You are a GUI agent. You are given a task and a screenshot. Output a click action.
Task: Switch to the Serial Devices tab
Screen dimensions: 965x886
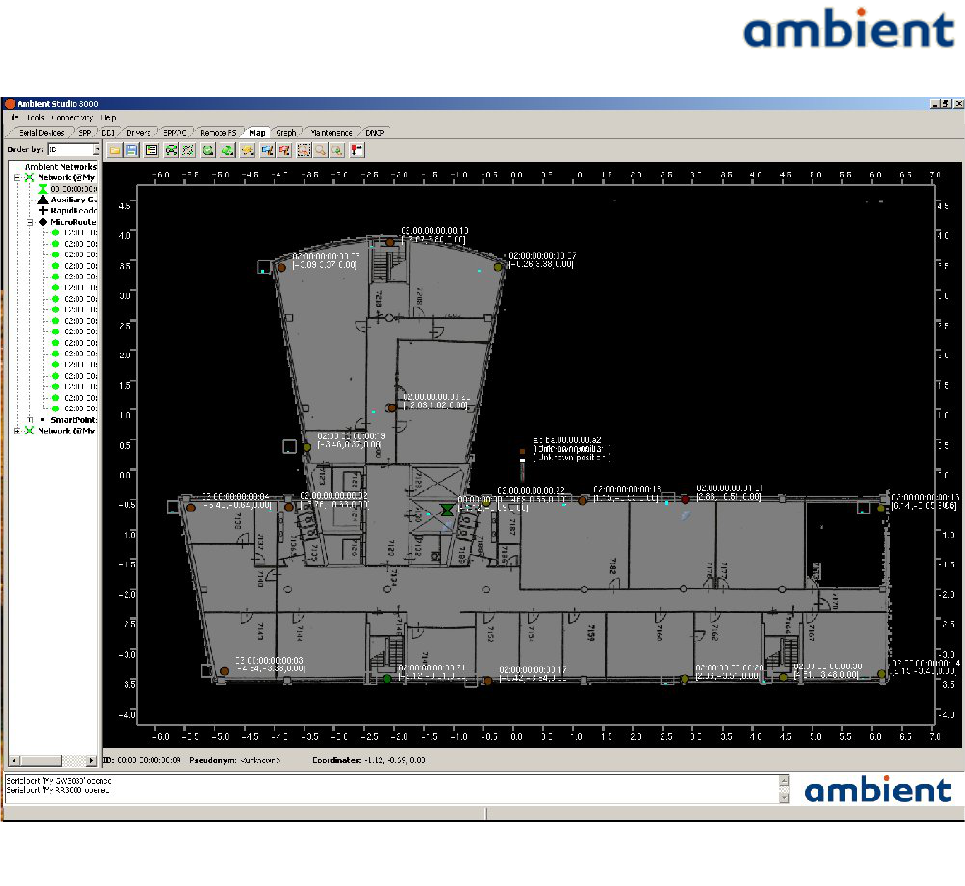[x=41, y=133]
